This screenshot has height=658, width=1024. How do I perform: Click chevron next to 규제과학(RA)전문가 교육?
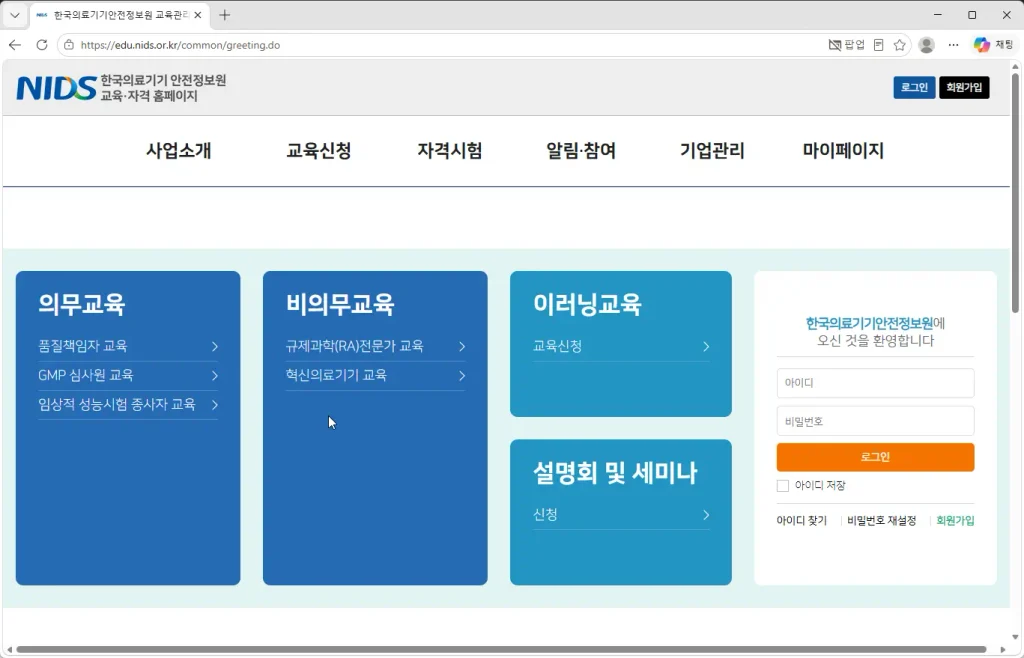pyautogui.click(x=462, y=347)
